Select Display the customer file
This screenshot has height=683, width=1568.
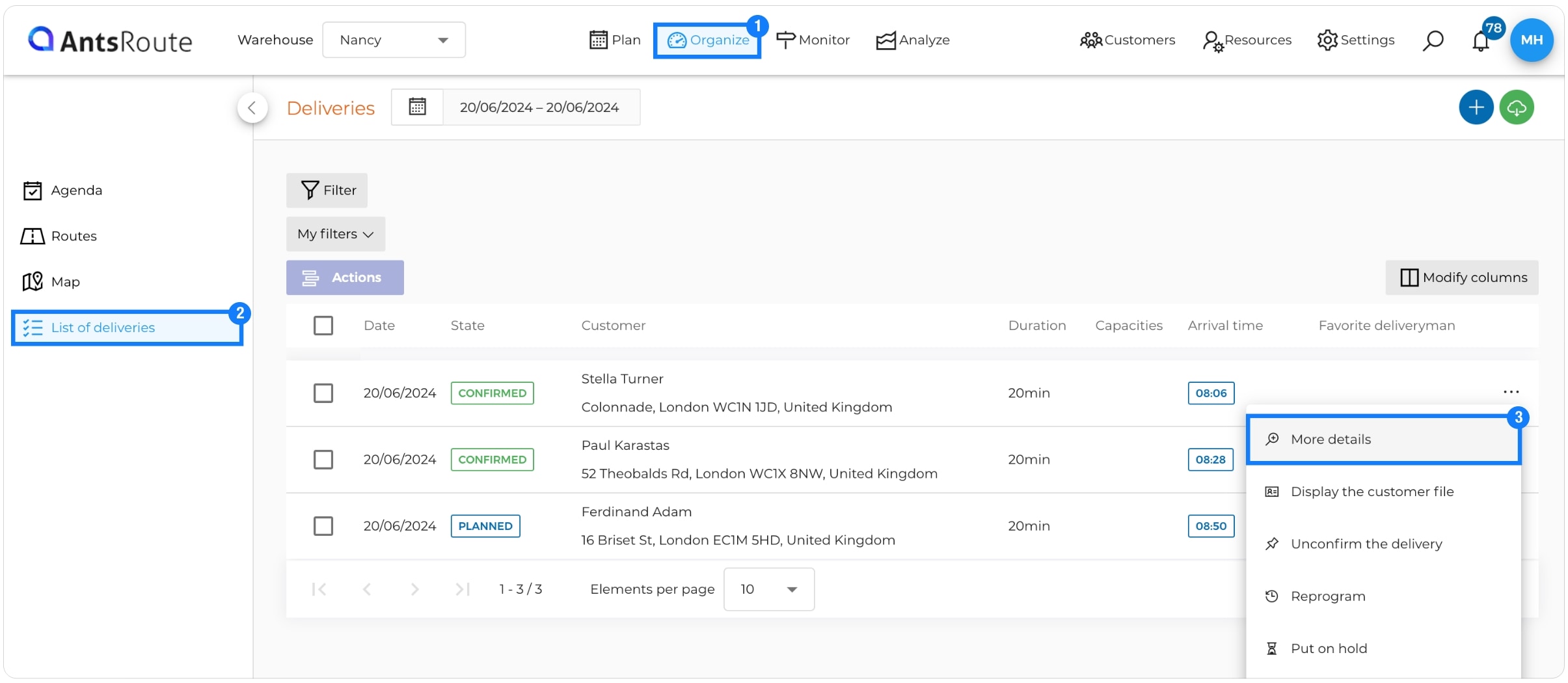pos(1384,492)
